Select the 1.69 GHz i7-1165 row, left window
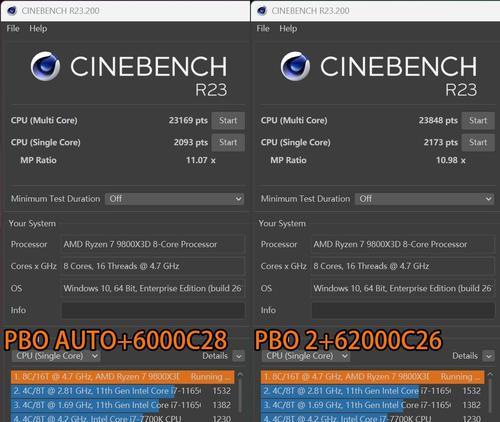The height and width of the screenshot is (422, 500). coord(123,405)
